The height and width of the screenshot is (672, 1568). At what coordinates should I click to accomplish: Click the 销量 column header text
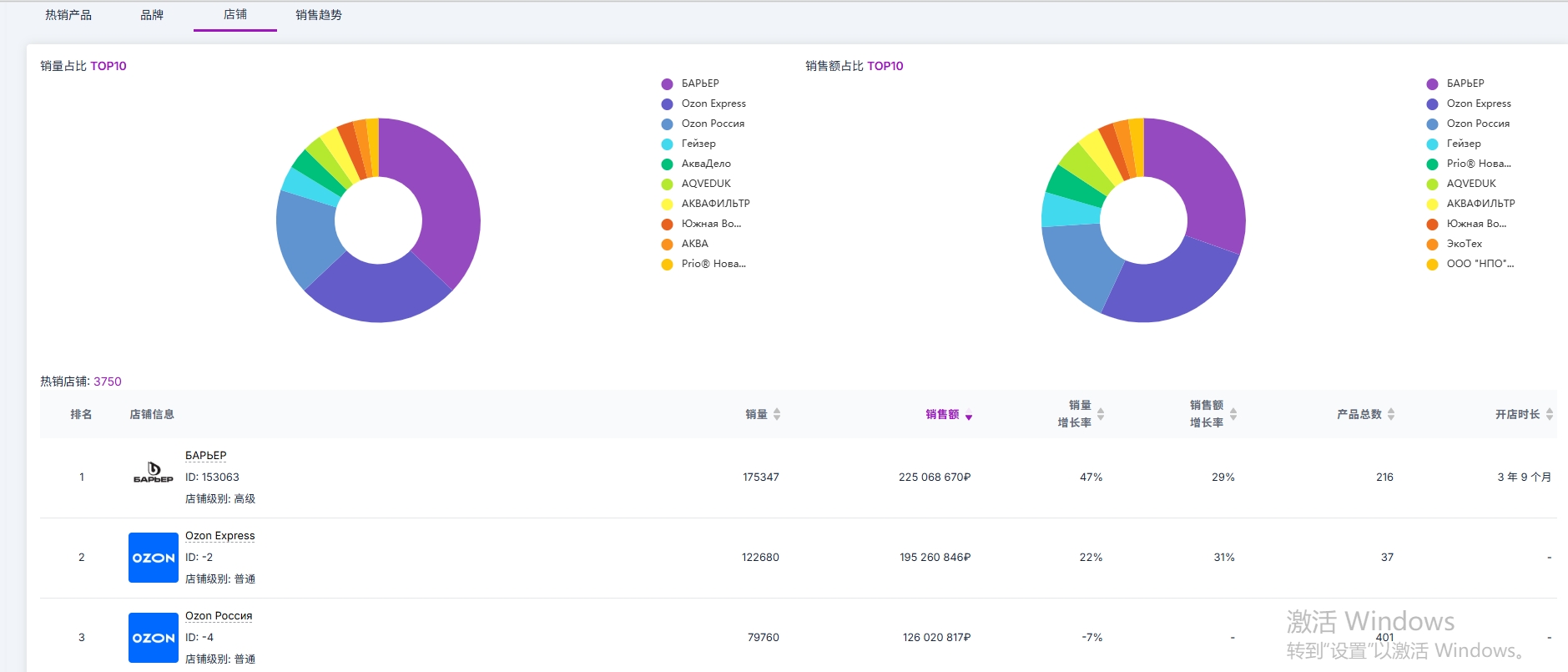point(756,414)
